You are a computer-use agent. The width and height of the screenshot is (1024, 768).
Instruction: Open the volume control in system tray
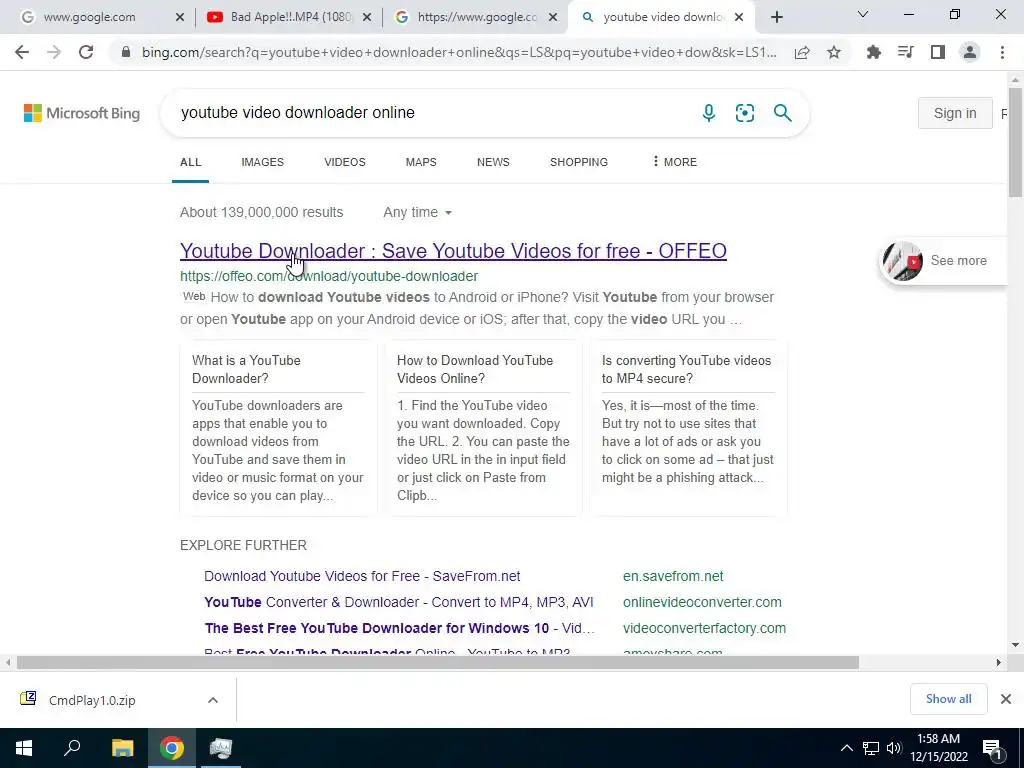(894, 748)
